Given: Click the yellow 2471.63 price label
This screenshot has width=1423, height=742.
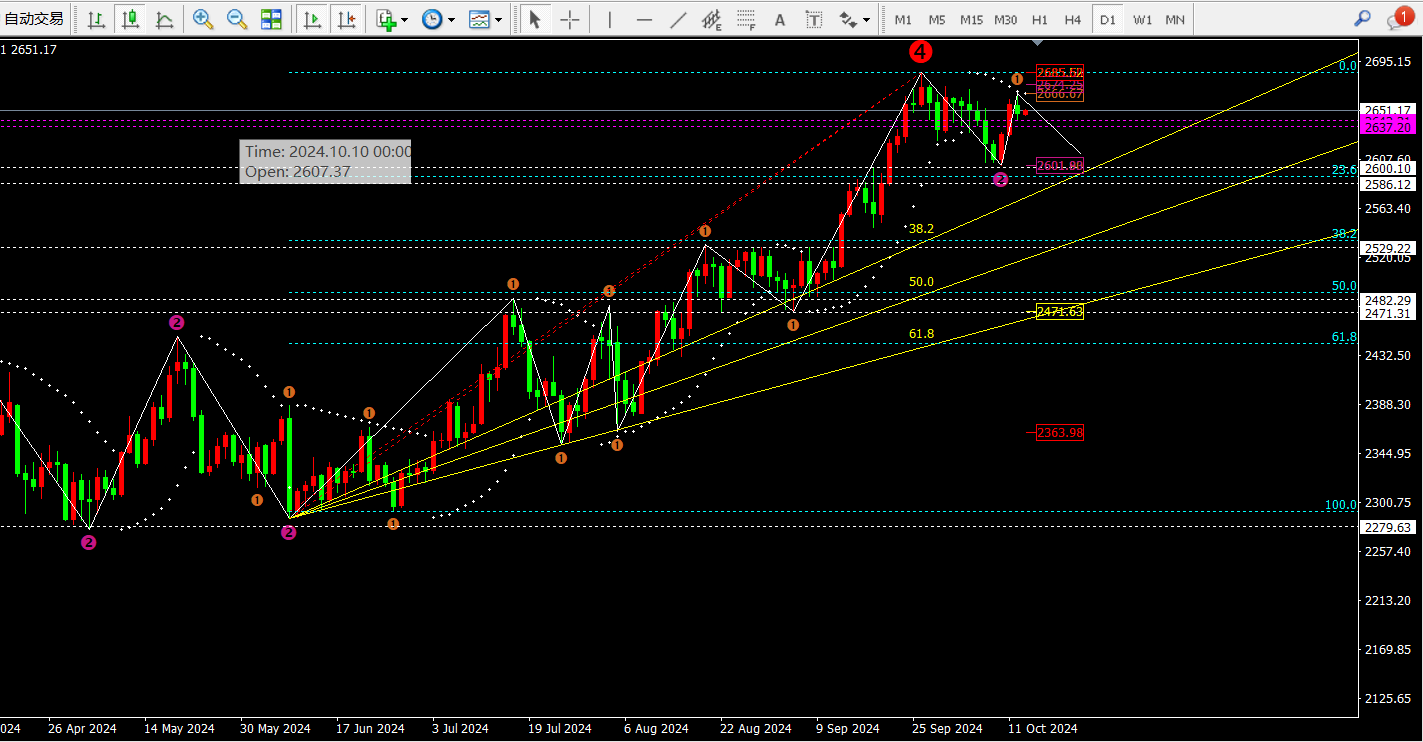Looking at the screenshot, I should pos(1060,312).
